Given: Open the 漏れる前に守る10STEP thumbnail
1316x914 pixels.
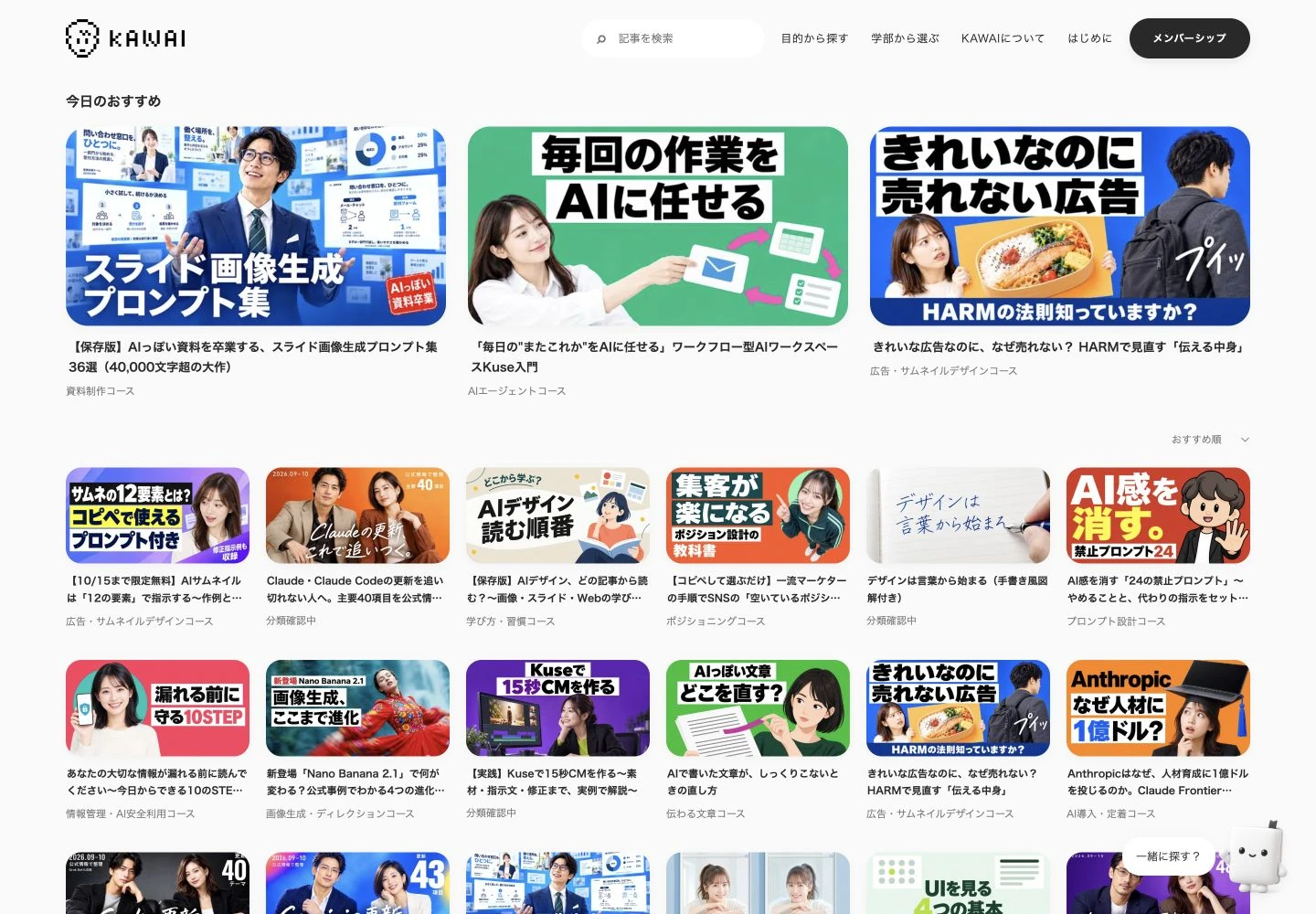Looking at the screenshot, I should tap(157, 708).
